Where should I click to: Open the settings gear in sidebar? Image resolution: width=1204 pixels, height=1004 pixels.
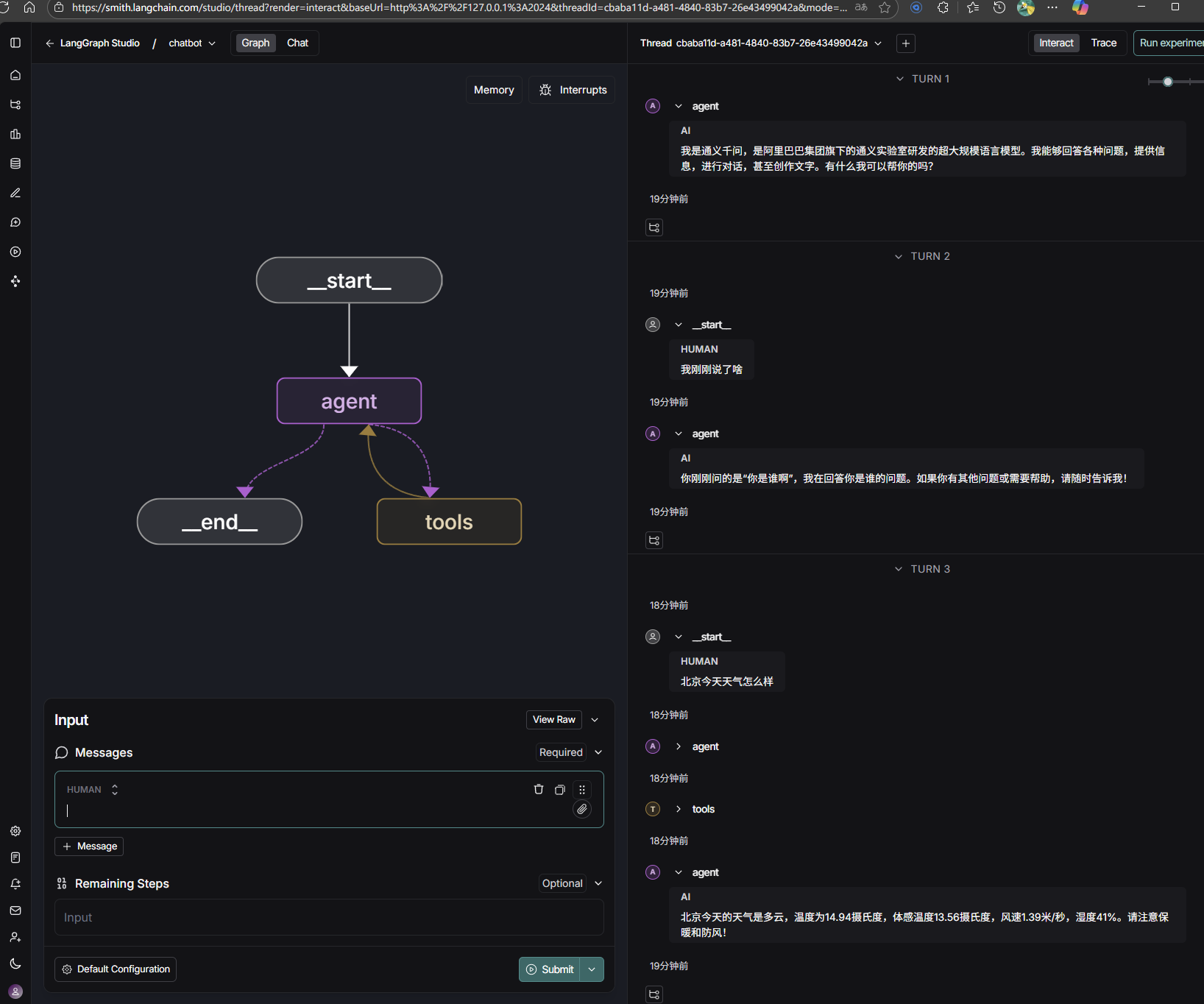[15, 831]
